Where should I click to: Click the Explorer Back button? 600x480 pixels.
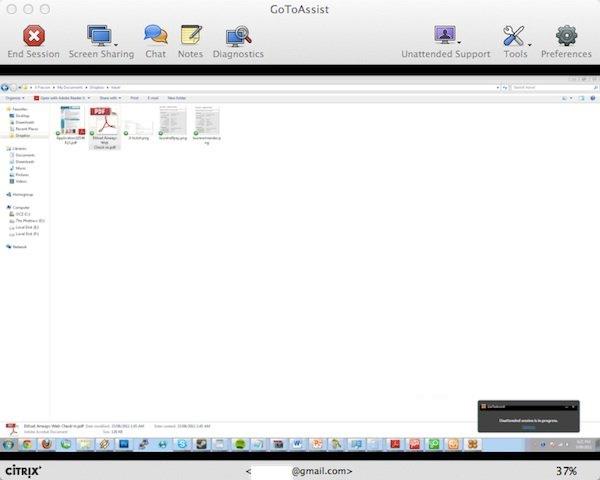(5, 88)
